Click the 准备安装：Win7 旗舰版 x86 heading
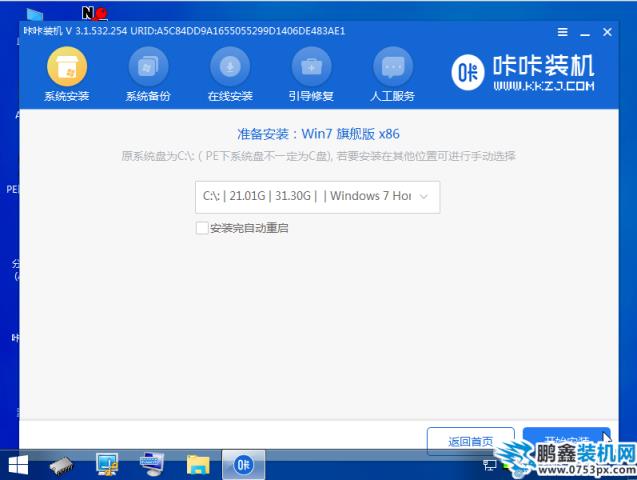The width and height of the screenshot is (637, 480). click(318, 134)
